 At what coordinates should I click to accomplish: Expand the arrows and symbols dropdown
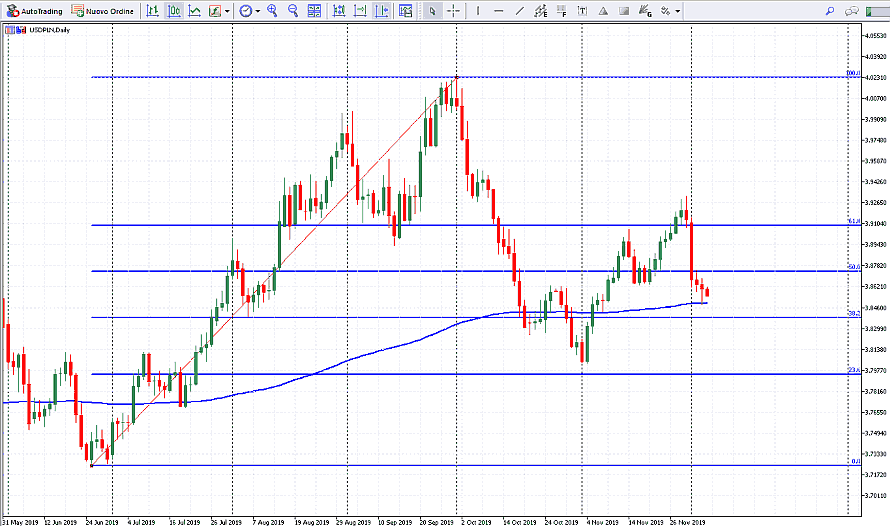(x=677, y=11)
